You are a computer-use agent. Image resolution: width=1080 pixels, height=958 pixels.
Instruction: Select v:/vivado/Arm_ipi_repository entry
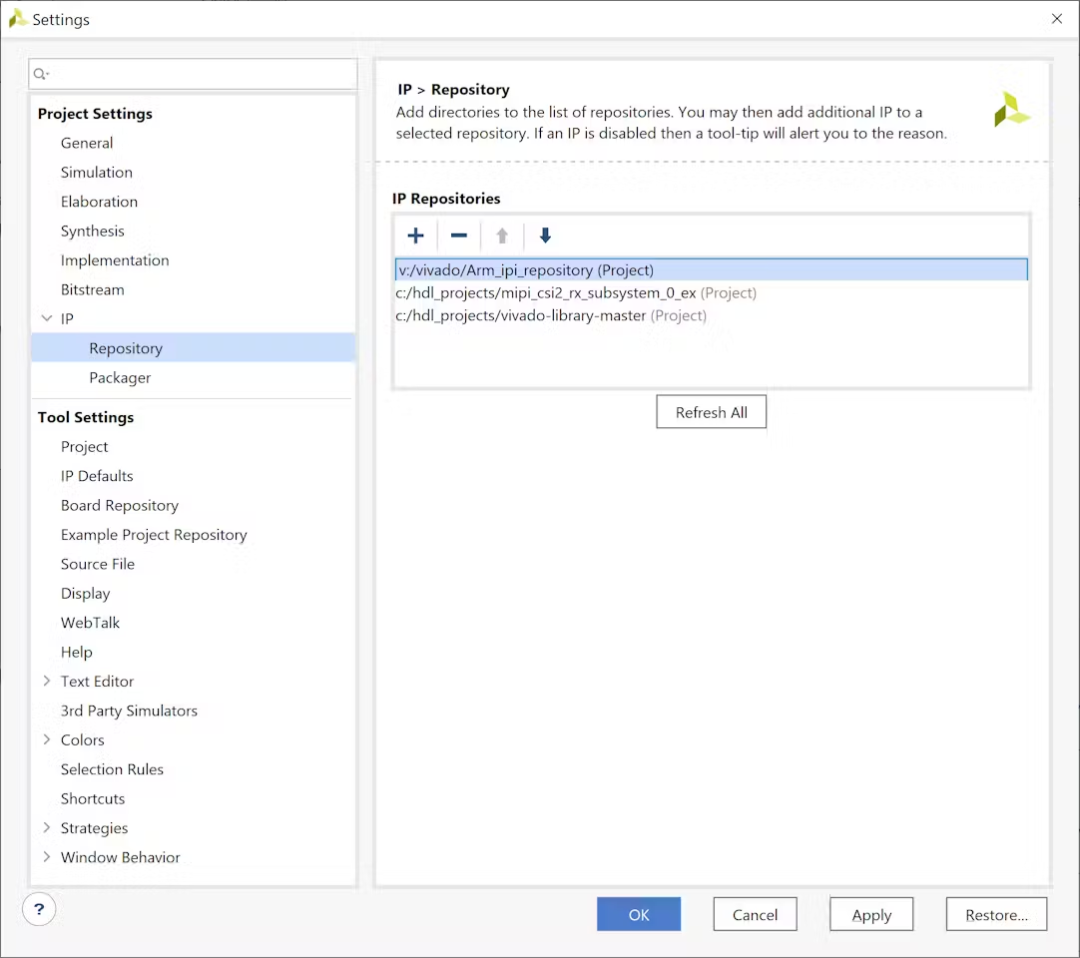coord(711,269)
